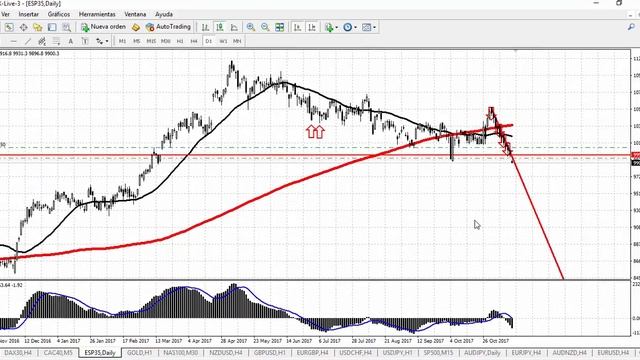Select the double red up-arrows chart object

coord(315,131)
